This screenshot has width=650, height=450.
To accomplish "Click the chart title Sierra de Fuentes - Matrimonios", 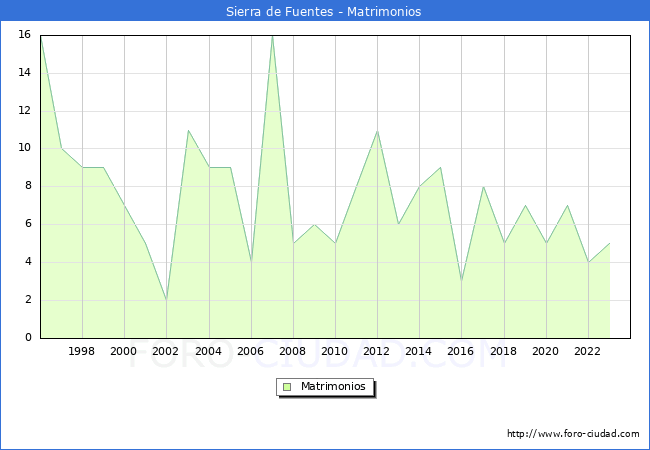I will [325, 11].
